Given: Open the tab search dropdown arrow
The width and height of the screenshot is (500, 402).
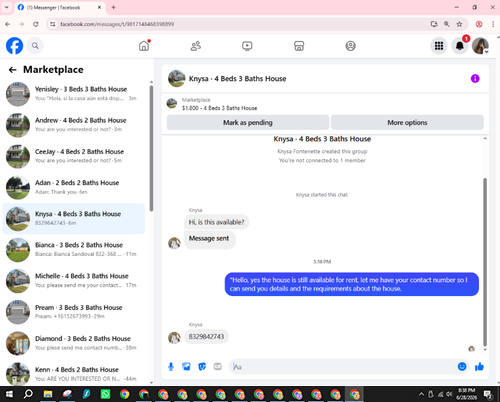Looking at the screenshot, I should (x=6, y=7).
